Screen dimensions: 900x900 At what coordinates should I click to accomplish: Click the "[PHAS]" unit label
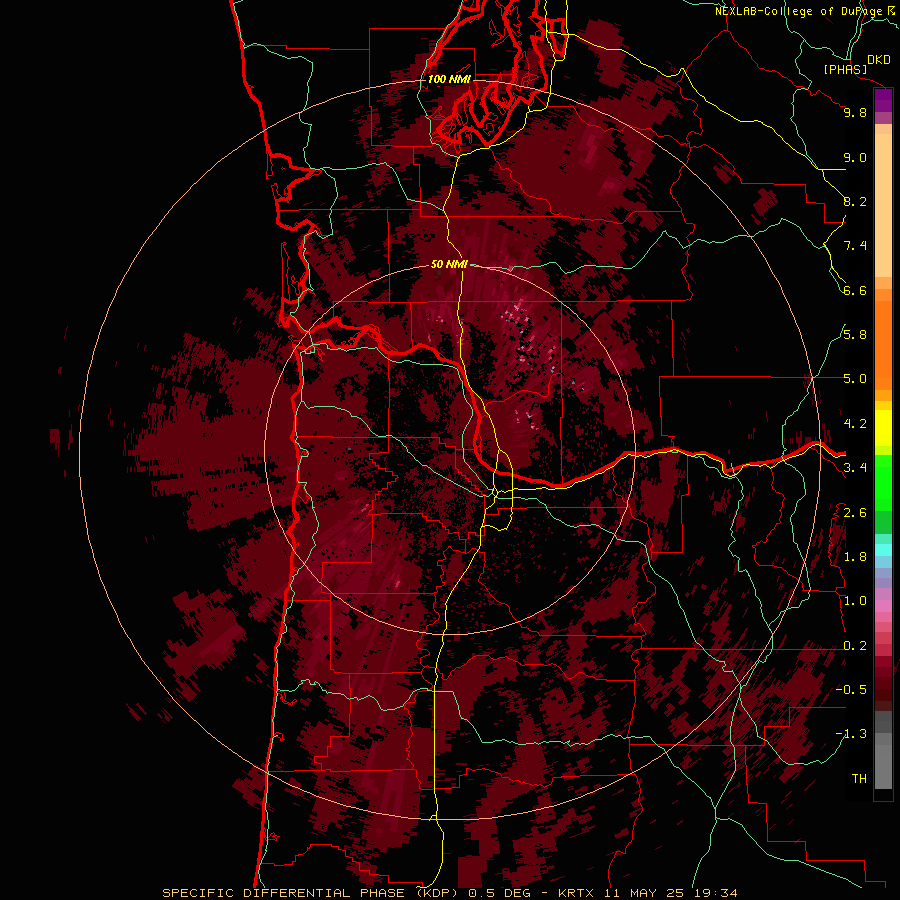click(x=845, y=69)
